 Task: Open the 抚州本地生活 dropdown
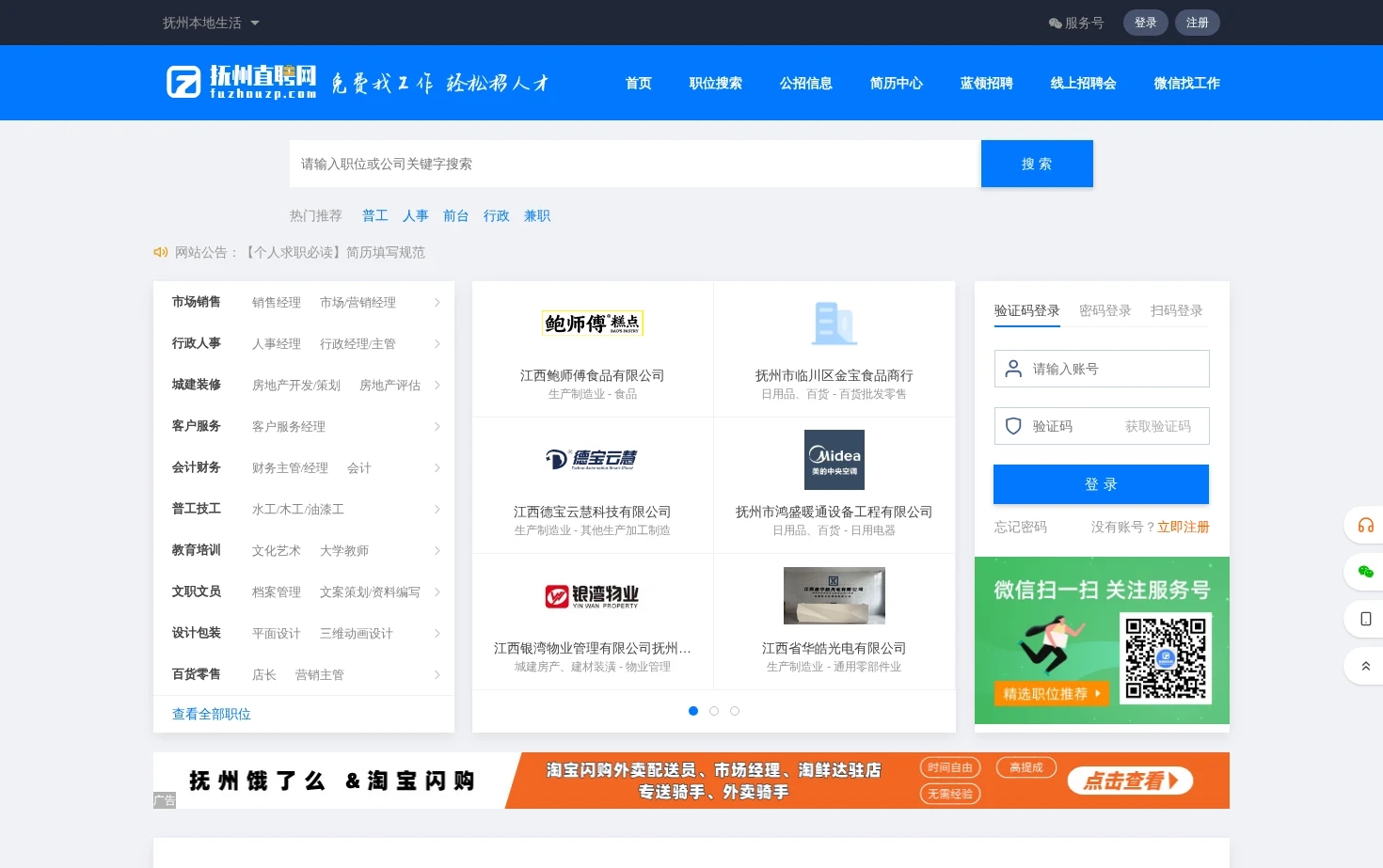point(211,23)
